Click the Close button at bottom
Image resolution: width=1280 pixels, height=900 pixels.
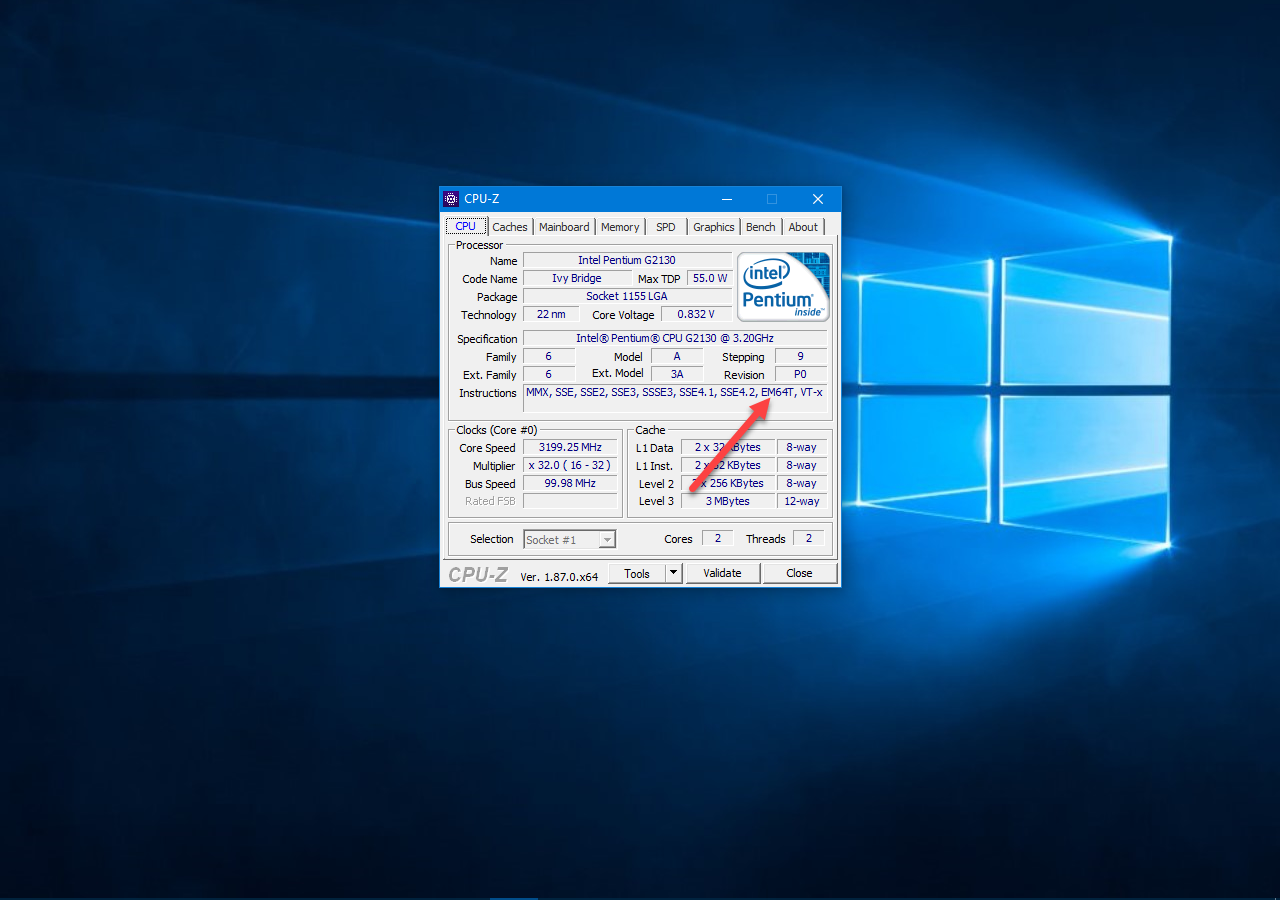(x=799, y=573)
